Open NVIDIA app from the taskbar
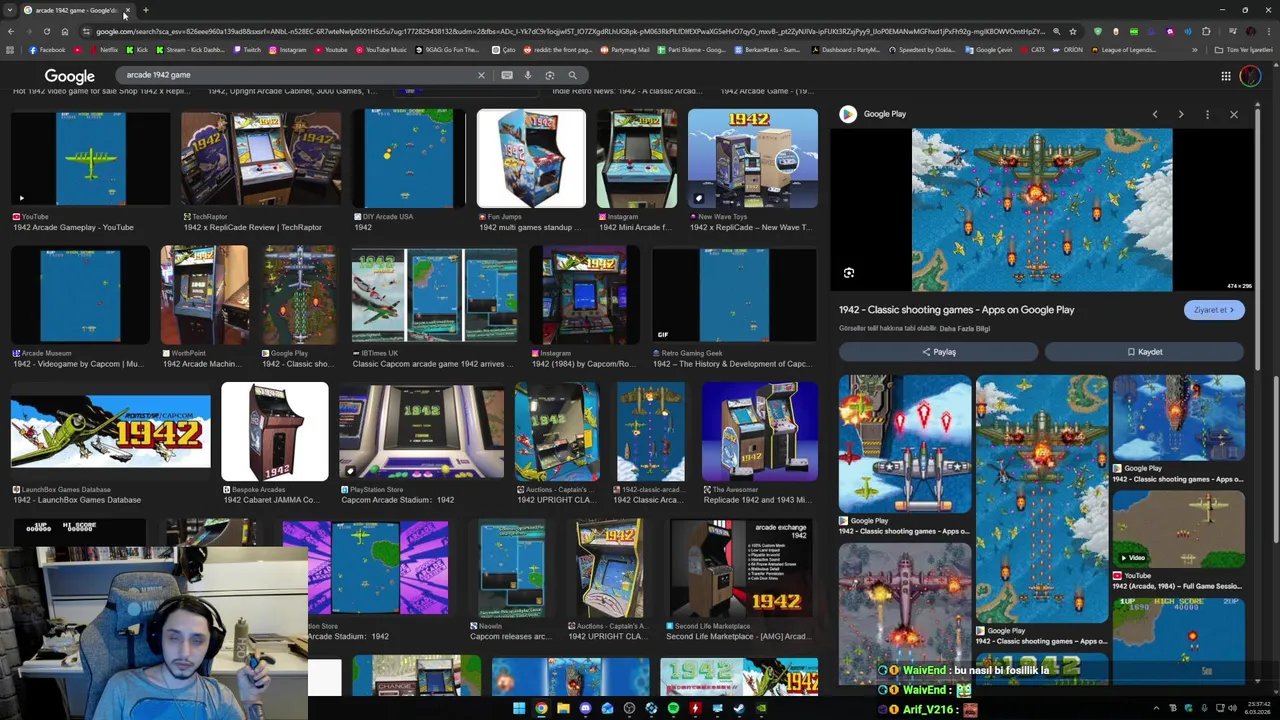 [761, 709]
